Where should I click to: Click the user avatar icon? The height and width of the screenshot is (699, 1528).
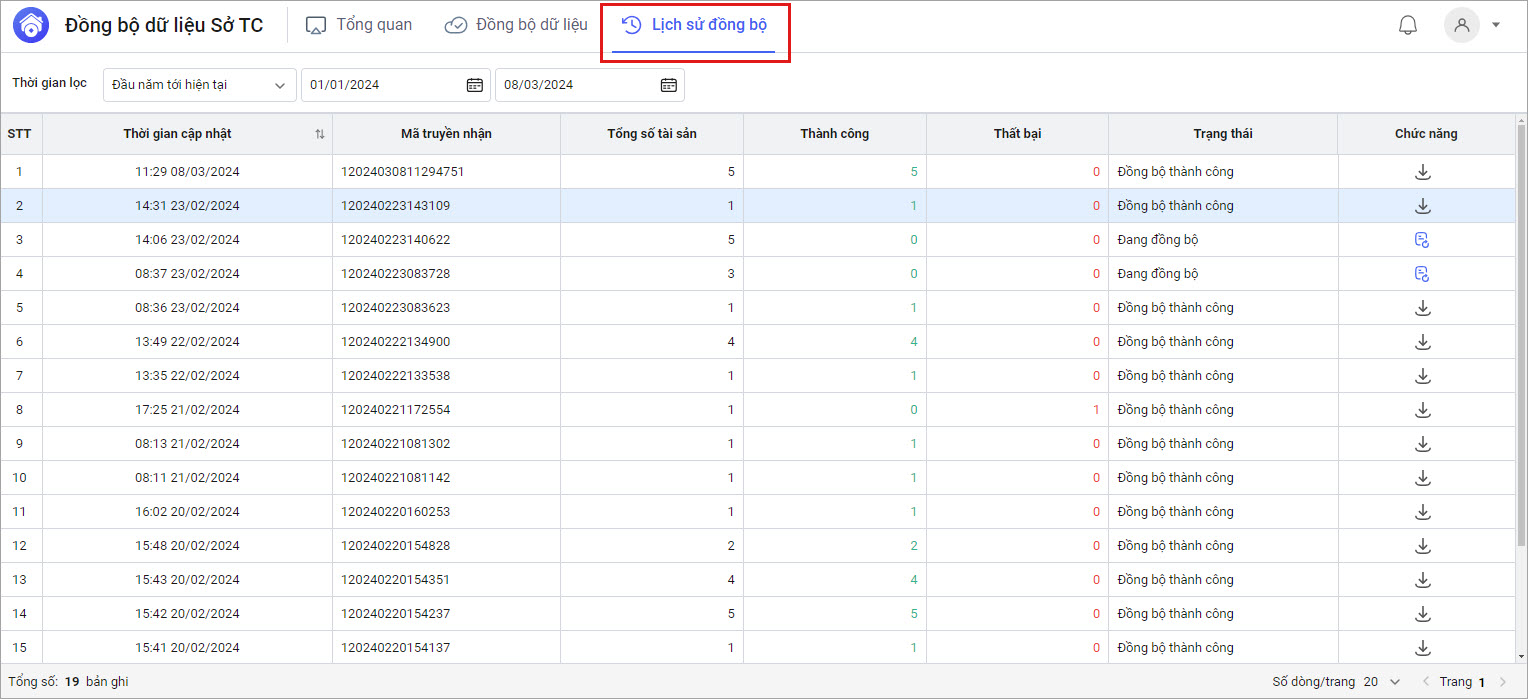(1461, 25)
